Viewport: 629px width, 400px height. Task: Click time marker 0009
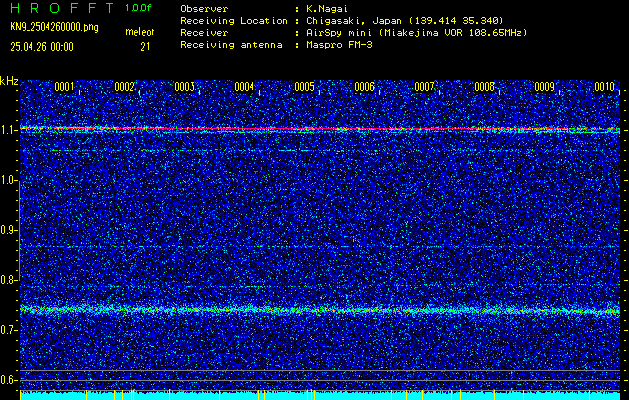tap(545, 87)
